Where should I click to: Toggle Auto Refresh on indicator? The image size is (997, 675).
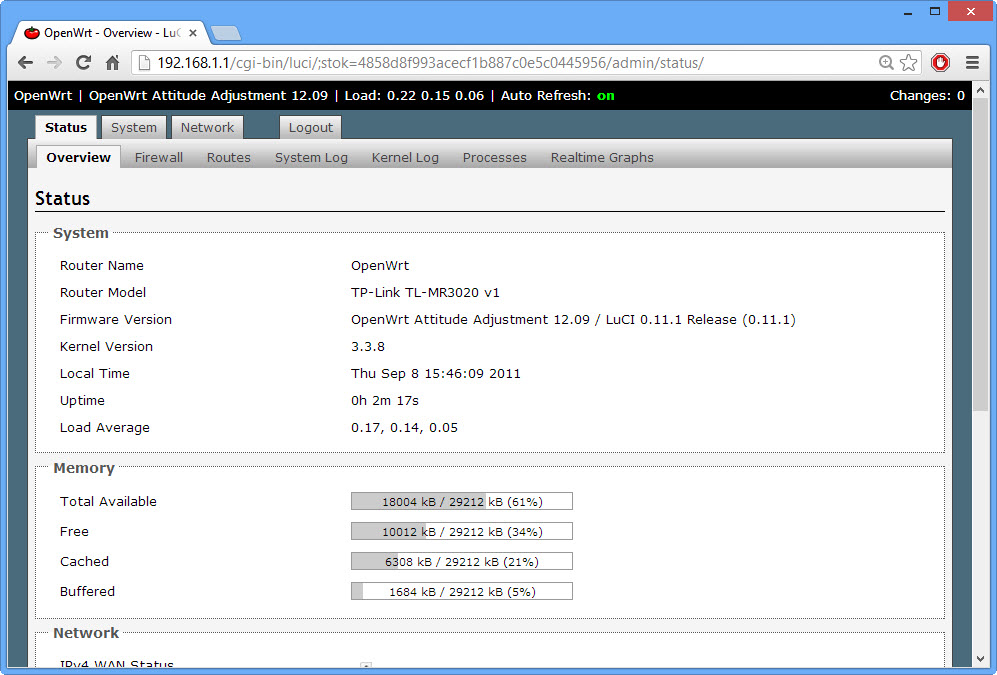click(605, 95)
